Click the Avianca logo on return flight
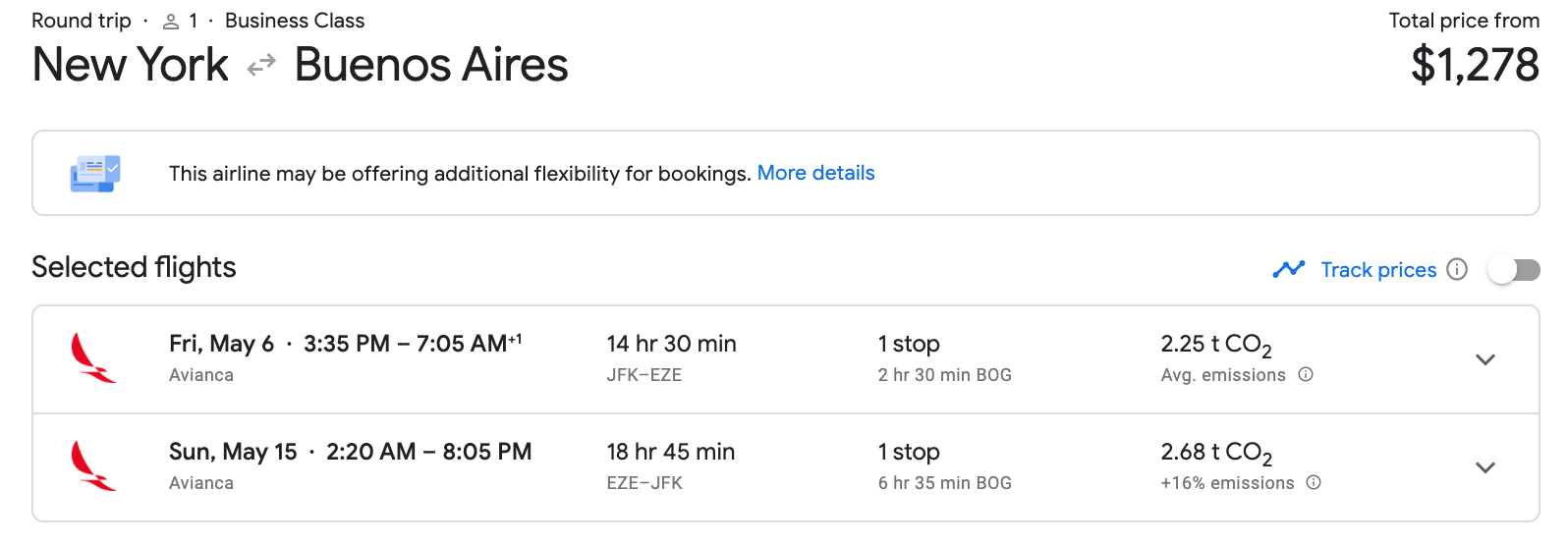Image resolution: width=1568 pixels, height=544 pixels. (93, 466)
